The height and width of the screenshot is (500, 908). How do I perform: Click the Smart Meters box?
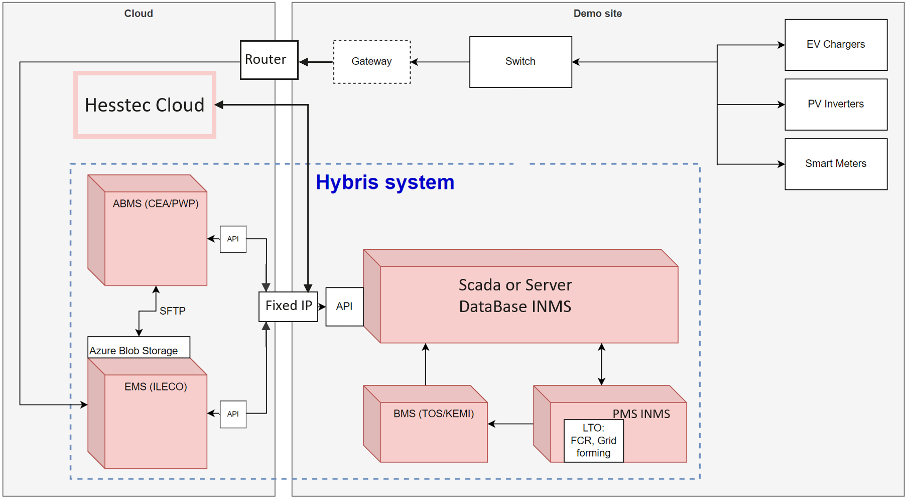tap(836, 164)
